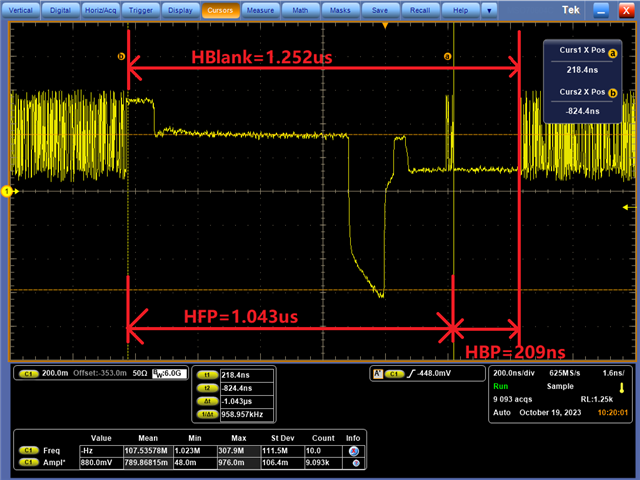
Task: Click the St Dev column header
Action: coord(282,438)
